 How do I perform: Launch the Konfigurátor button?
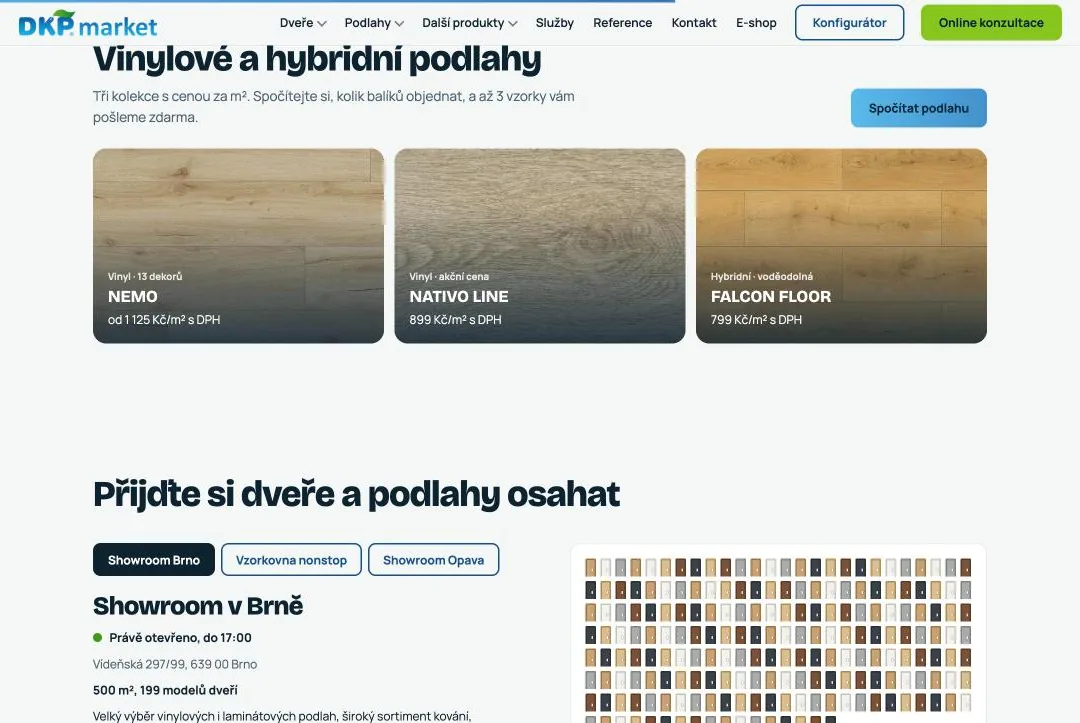849,23
